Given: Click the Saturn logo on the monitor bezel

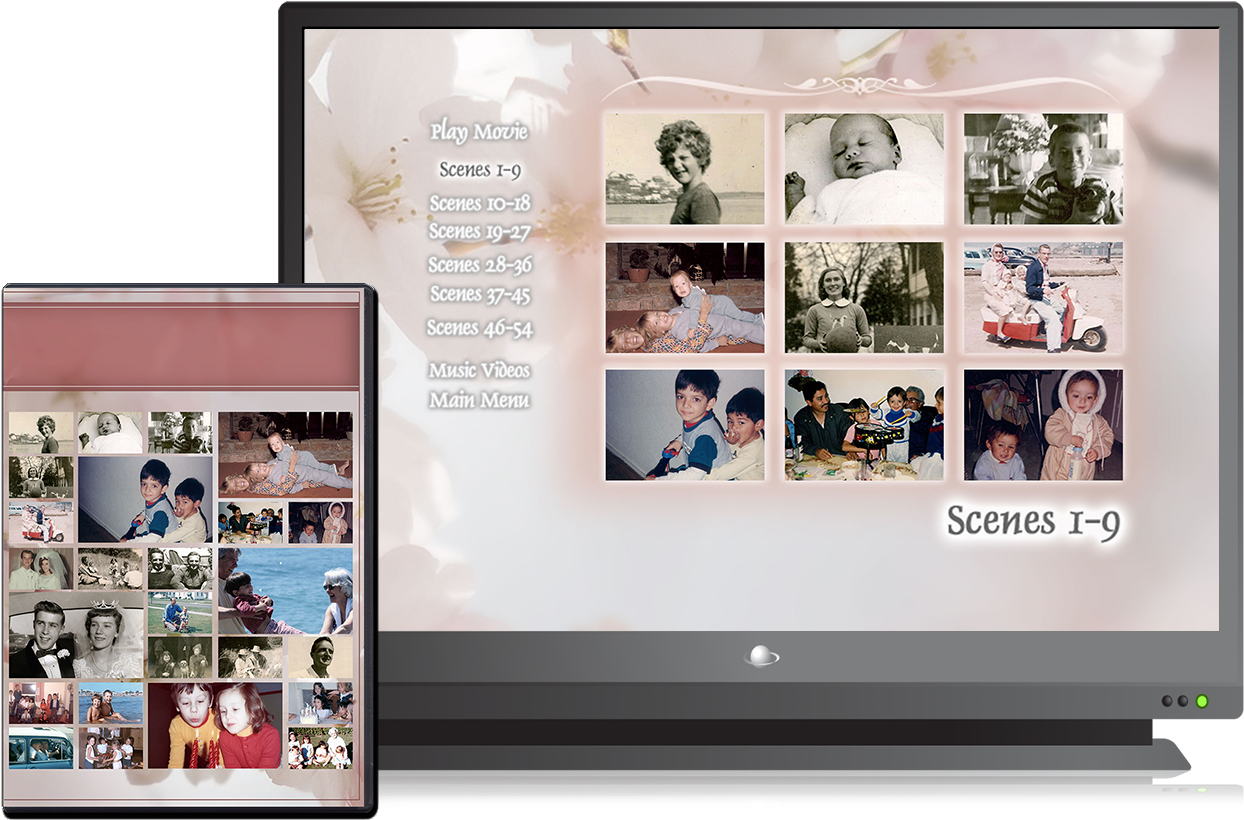Looking at the screenshot, I should tap(763, 657).
